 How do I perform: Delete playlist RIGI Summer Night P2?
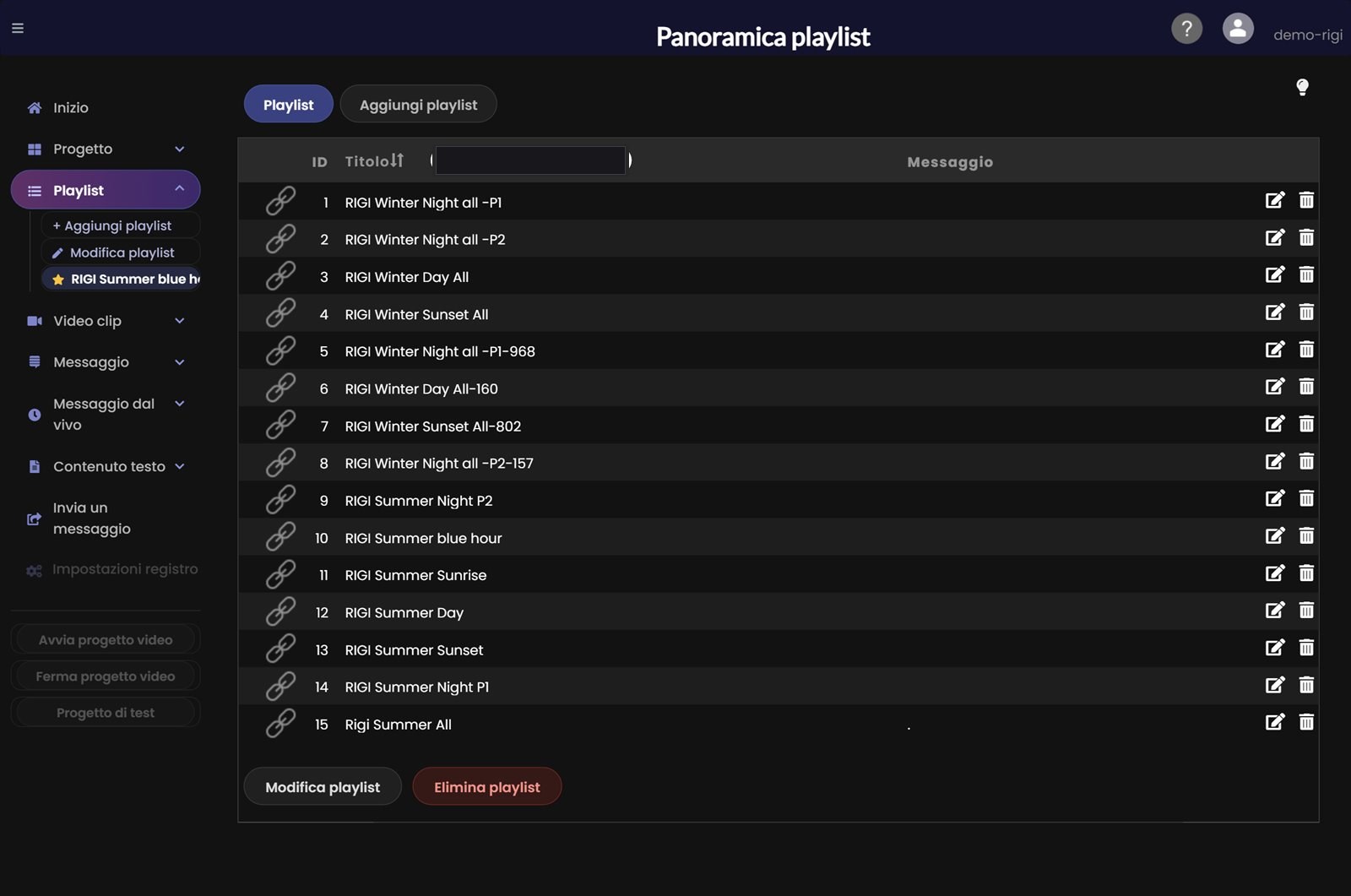point(1306,498)
